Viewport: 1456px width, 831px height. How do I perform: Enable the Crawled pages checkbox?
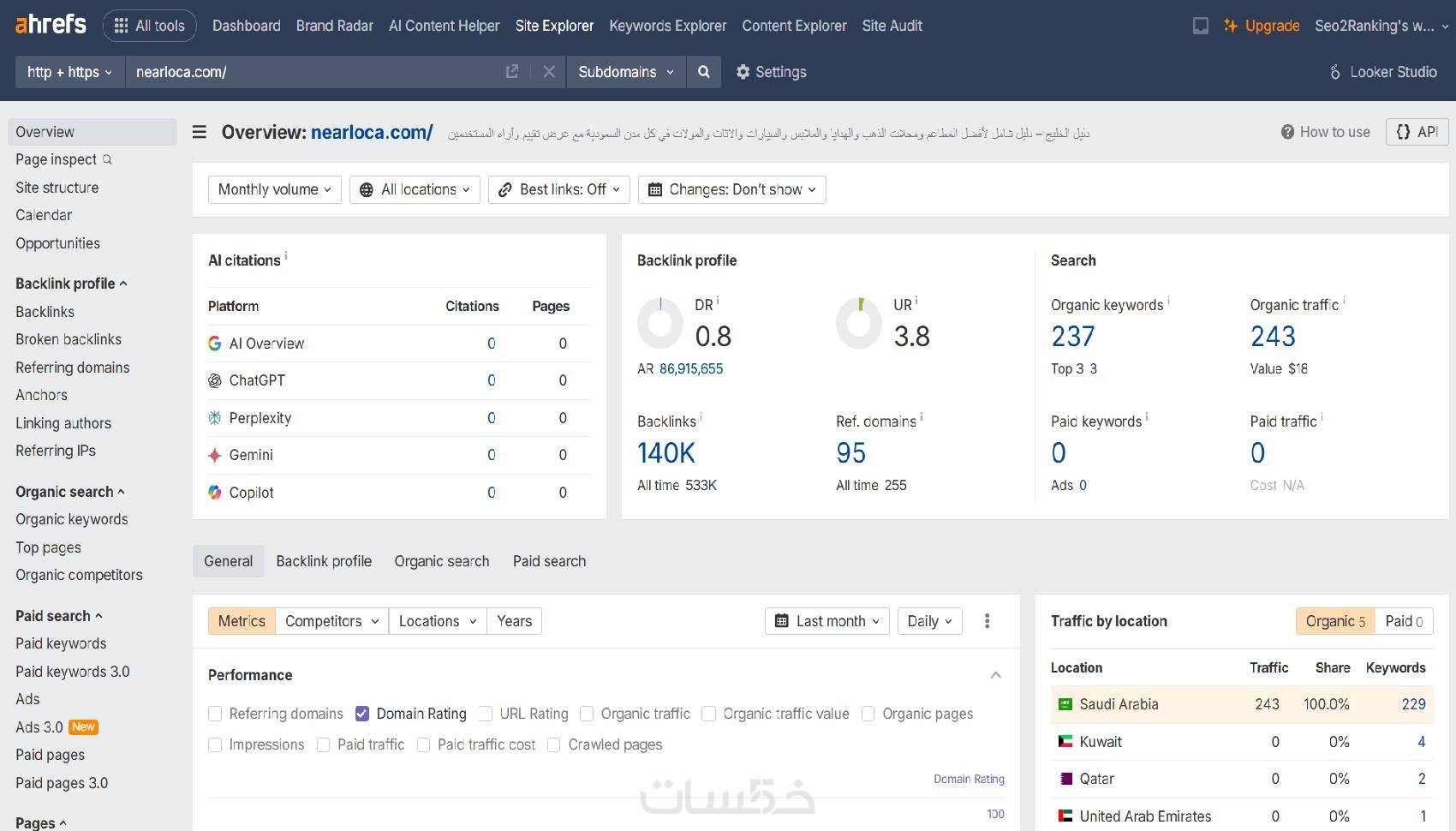[554, 745]
